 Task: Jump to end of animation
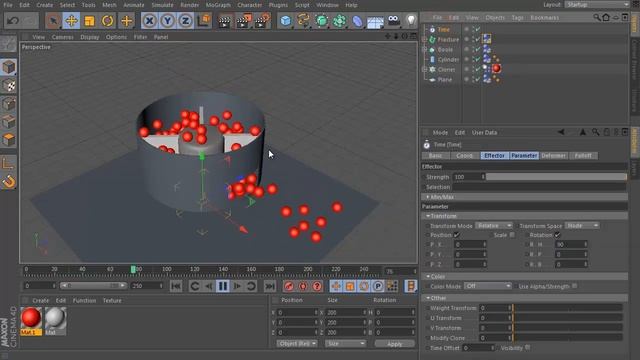(270, 286)
